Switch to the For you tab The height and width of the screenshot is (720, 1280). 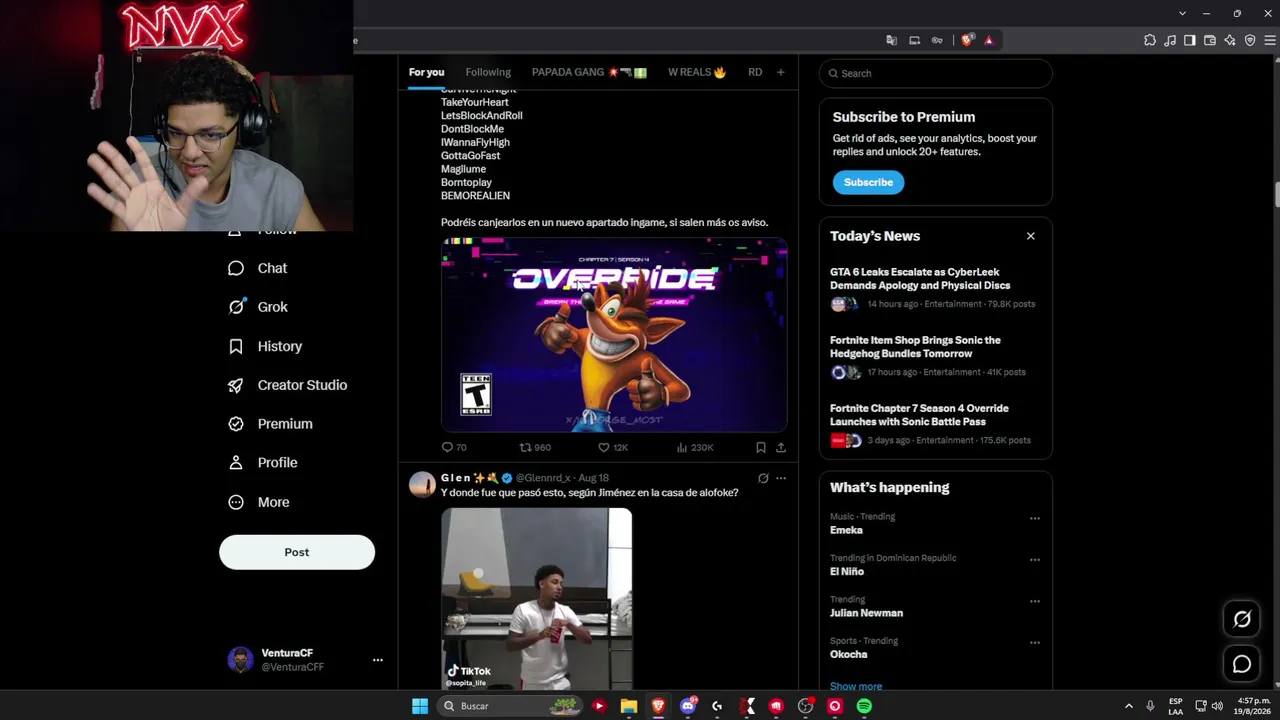(x=426, y=72)
